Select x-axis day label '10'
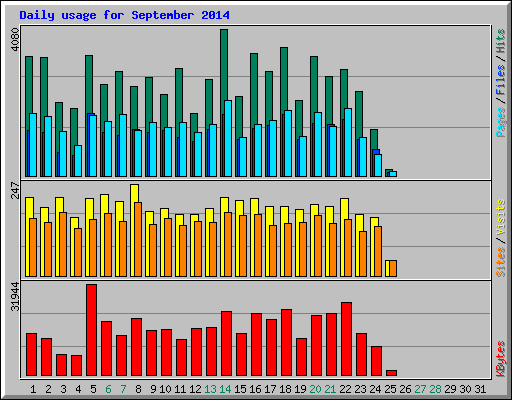Image resolution: width=512 pixels, height=400 pixels. coord(165,389)
